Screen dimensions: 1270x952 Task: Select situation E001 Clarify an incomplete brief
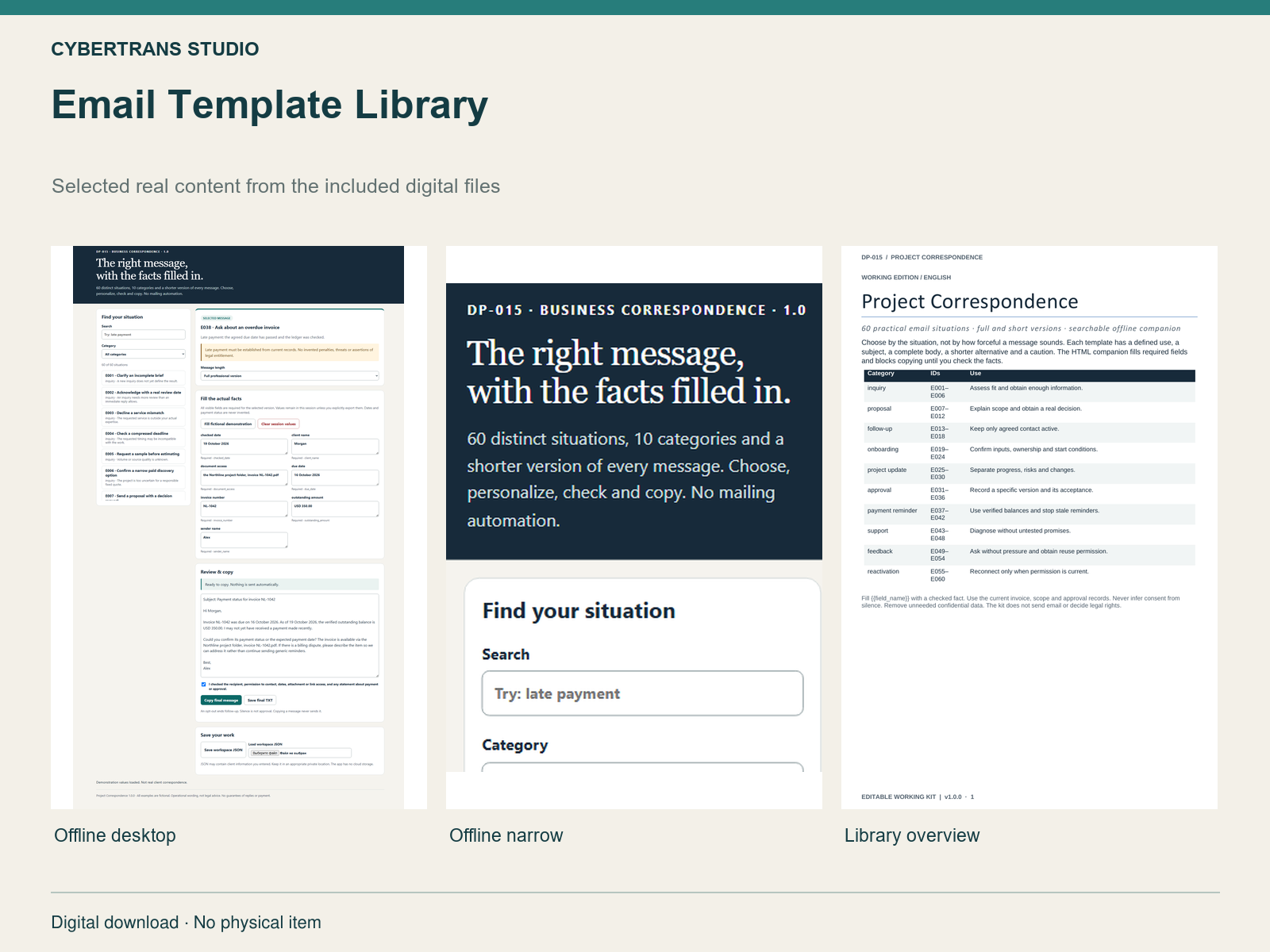coord(143,378)
